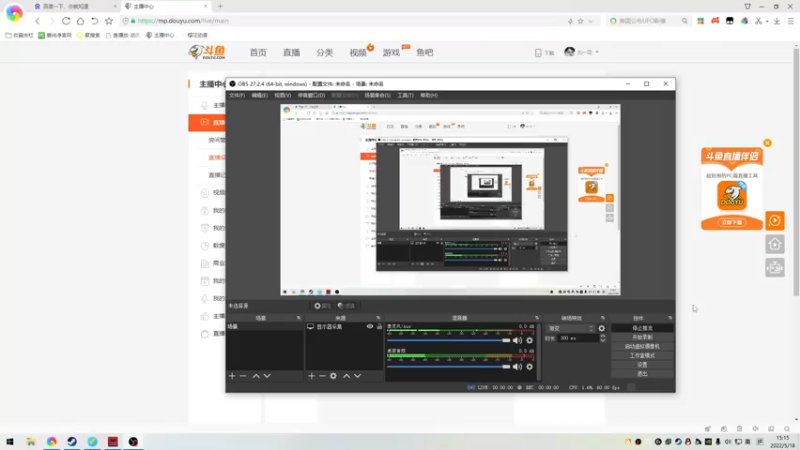Viewport: 800px width, 450px height.
Task: Select 显示器采集 source row
Action: click(x=344, y=327)
